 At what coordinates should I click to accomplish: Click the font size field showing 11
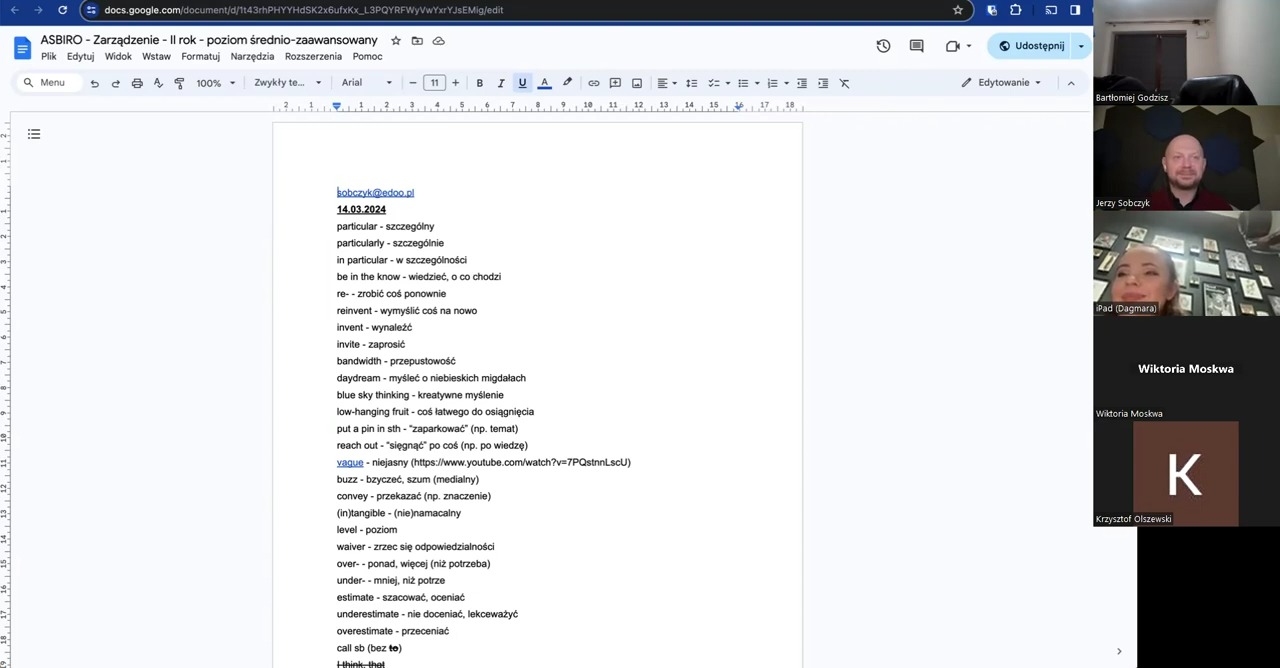point(434,83)
